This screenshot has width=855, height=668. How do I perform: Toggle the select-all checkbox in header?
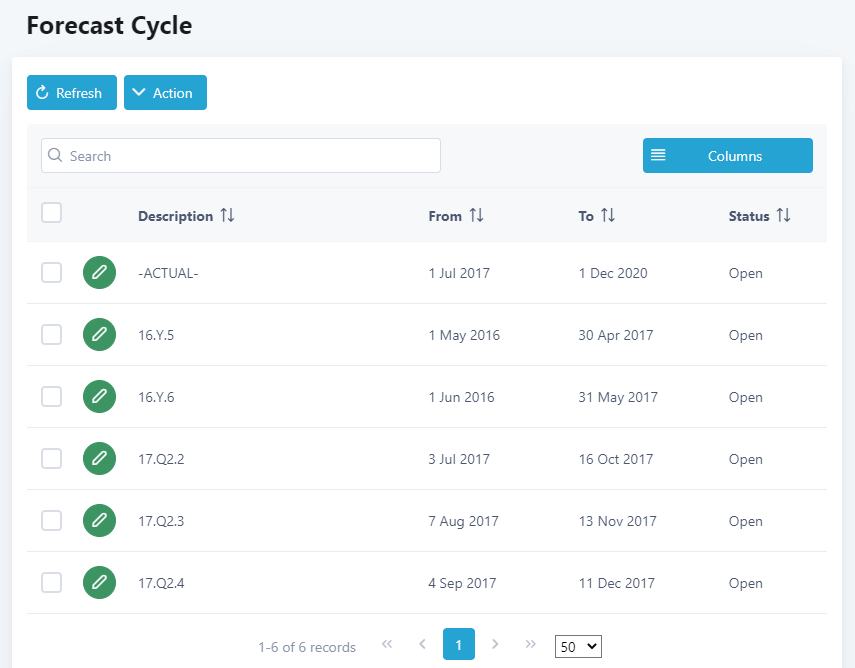click(x=51, y=212)
